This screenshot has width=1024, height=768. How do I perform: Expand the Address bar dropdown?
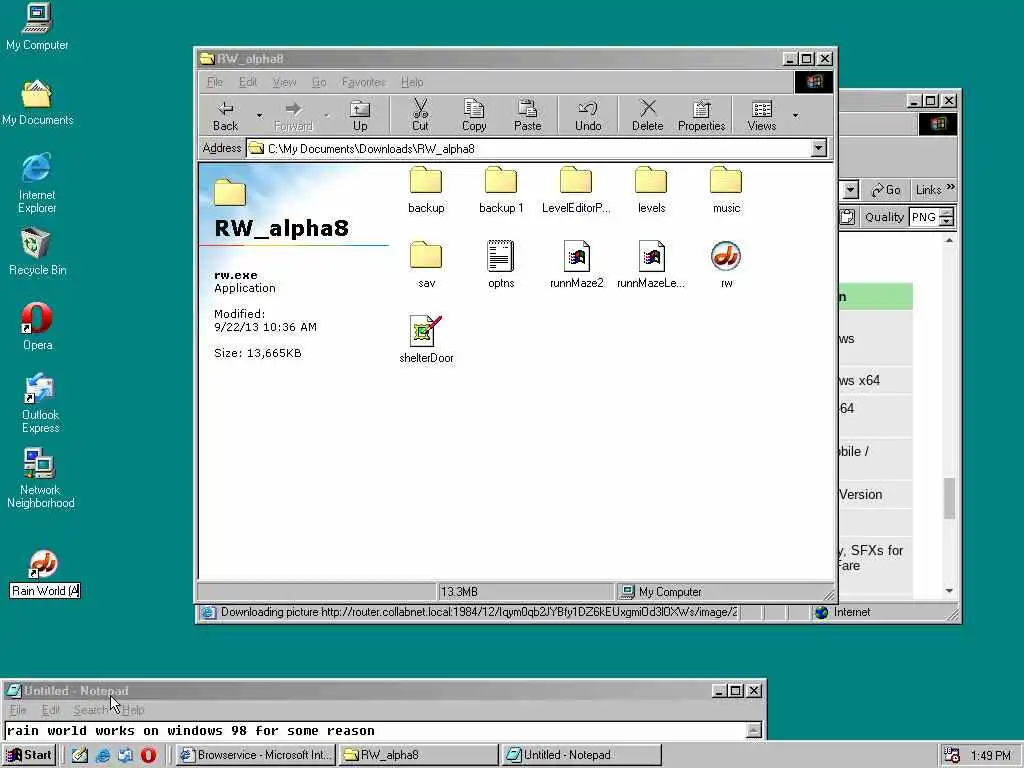click(819, 148)
